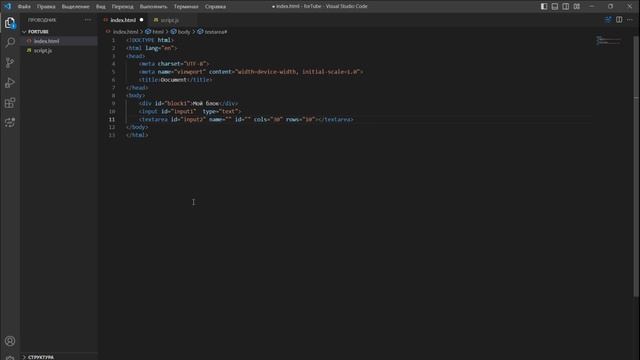This screenshot has height=360, width=640.
Task: Click line number 11 in gutter
Action: (112, 120)
